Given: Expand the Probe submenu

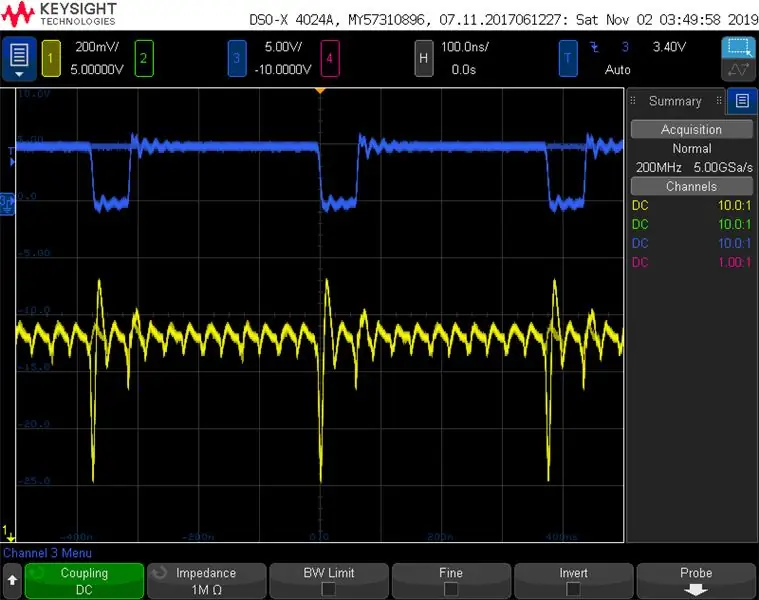Looking at the screenshot, I should [696, 581].
